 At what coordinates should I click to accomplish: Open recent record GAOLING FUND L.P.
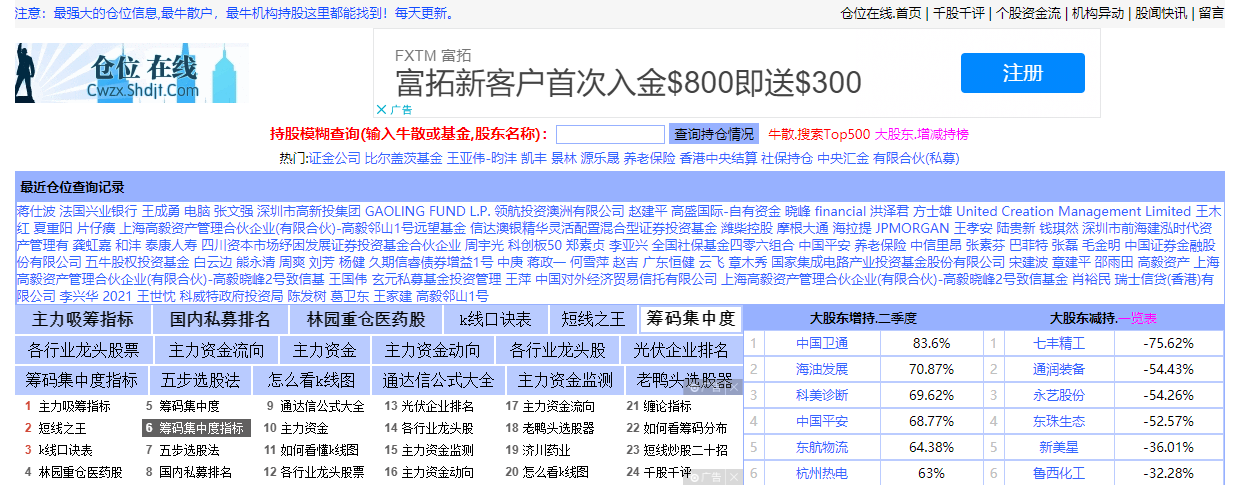pos(427,212)
